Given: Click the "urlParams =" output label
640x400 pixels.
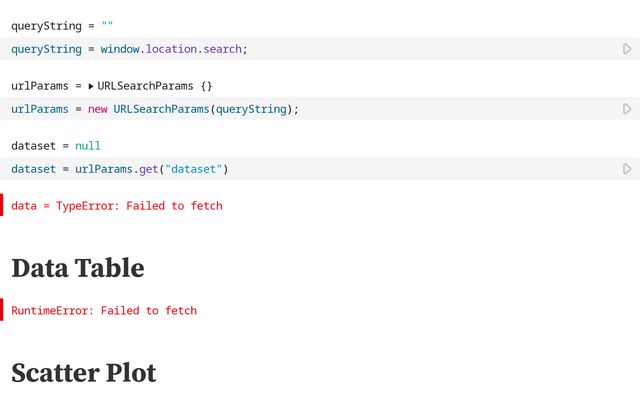Looking at the screenshot, I should coord(41,86).
